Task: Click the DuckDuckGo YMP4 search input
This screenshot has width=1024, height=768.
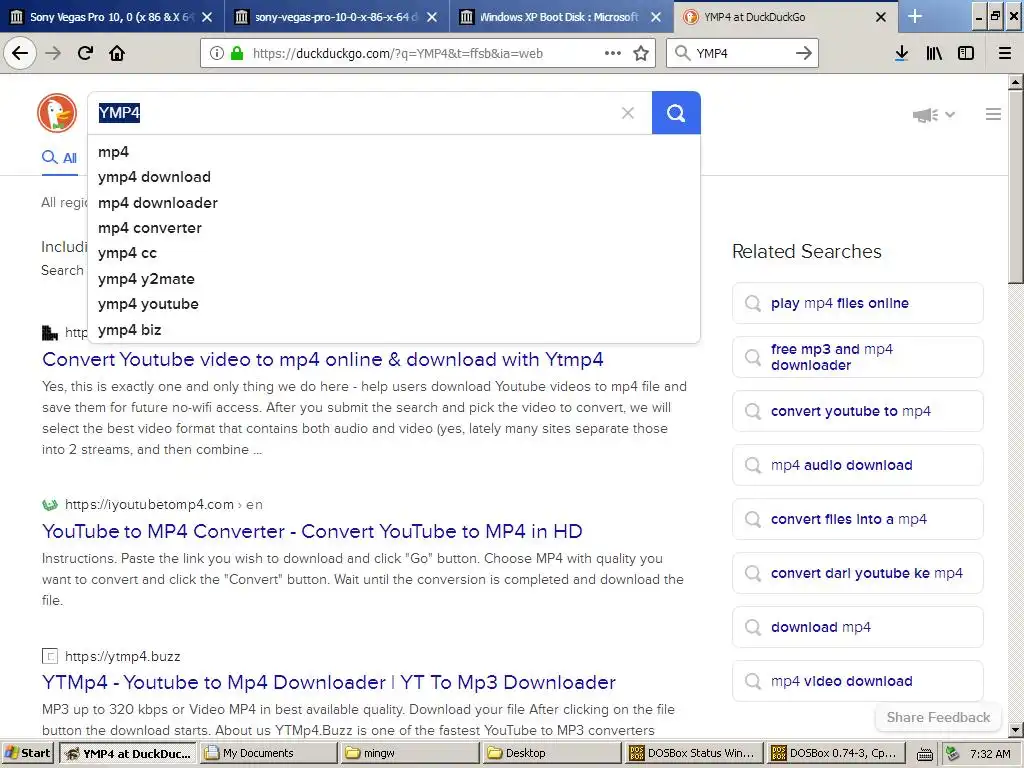Action: (x=370, y=113)
